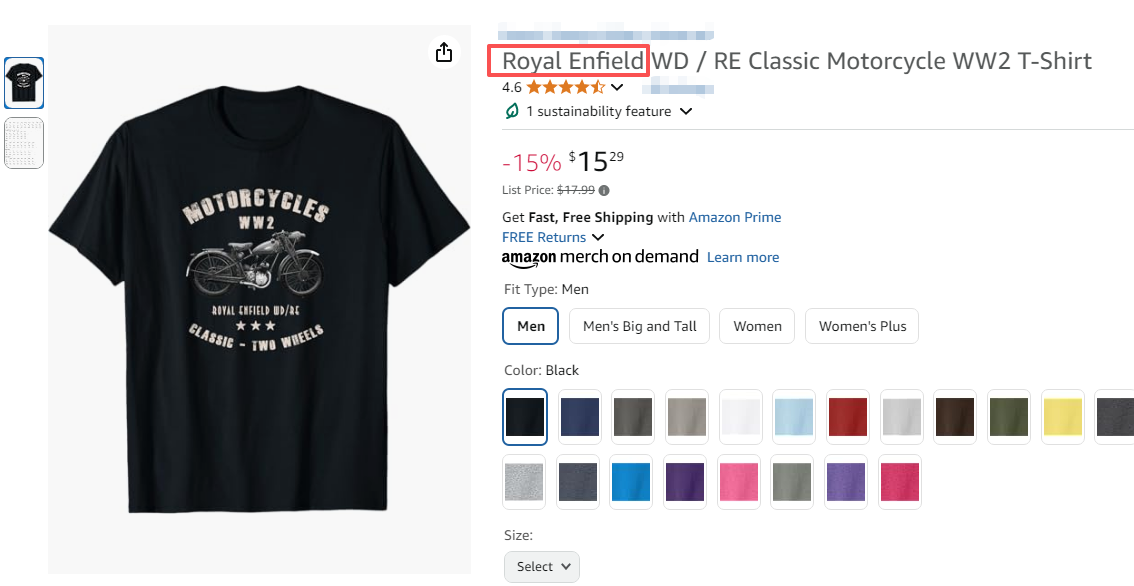
Task: Expand the FREE Returns details
Action: point(598,237)
